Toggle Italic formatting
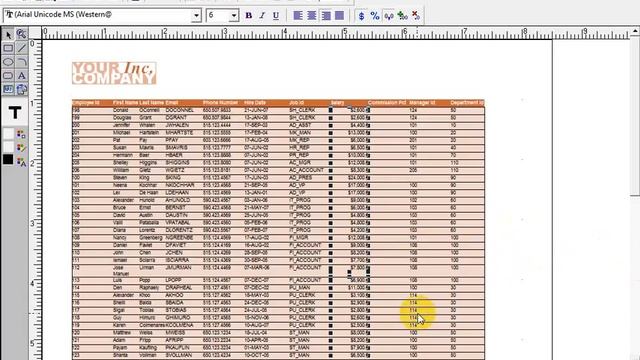640x360 pixels. coord(262,16)
